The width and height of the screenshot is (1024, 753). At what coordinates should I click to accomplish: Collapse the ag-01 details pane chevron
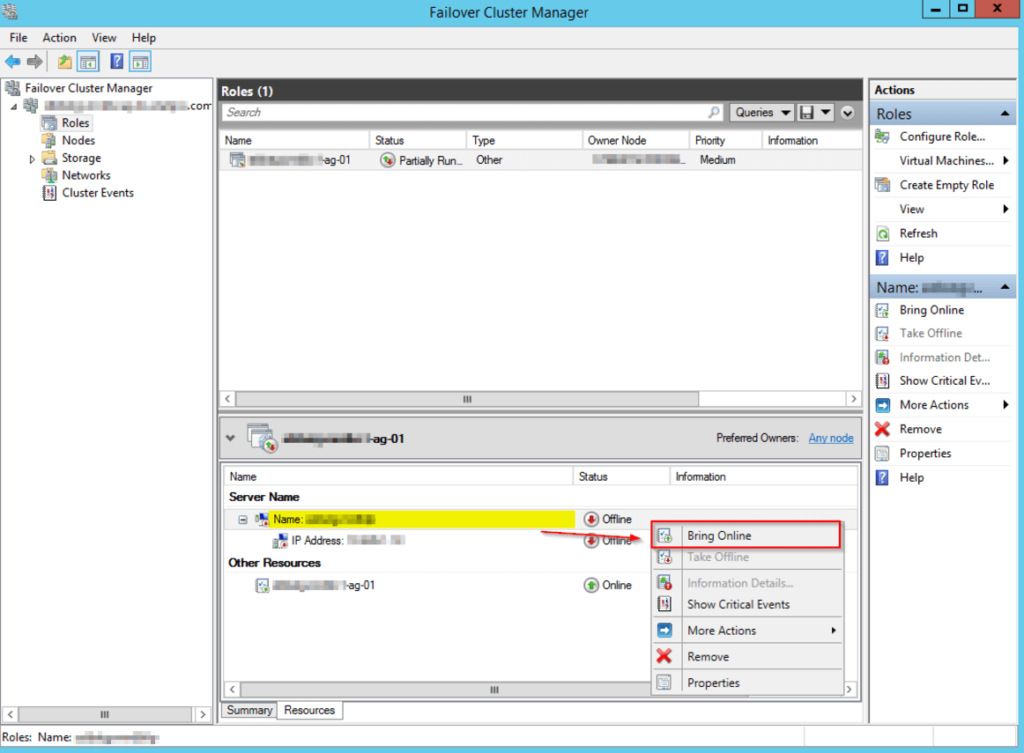point(231,438)
